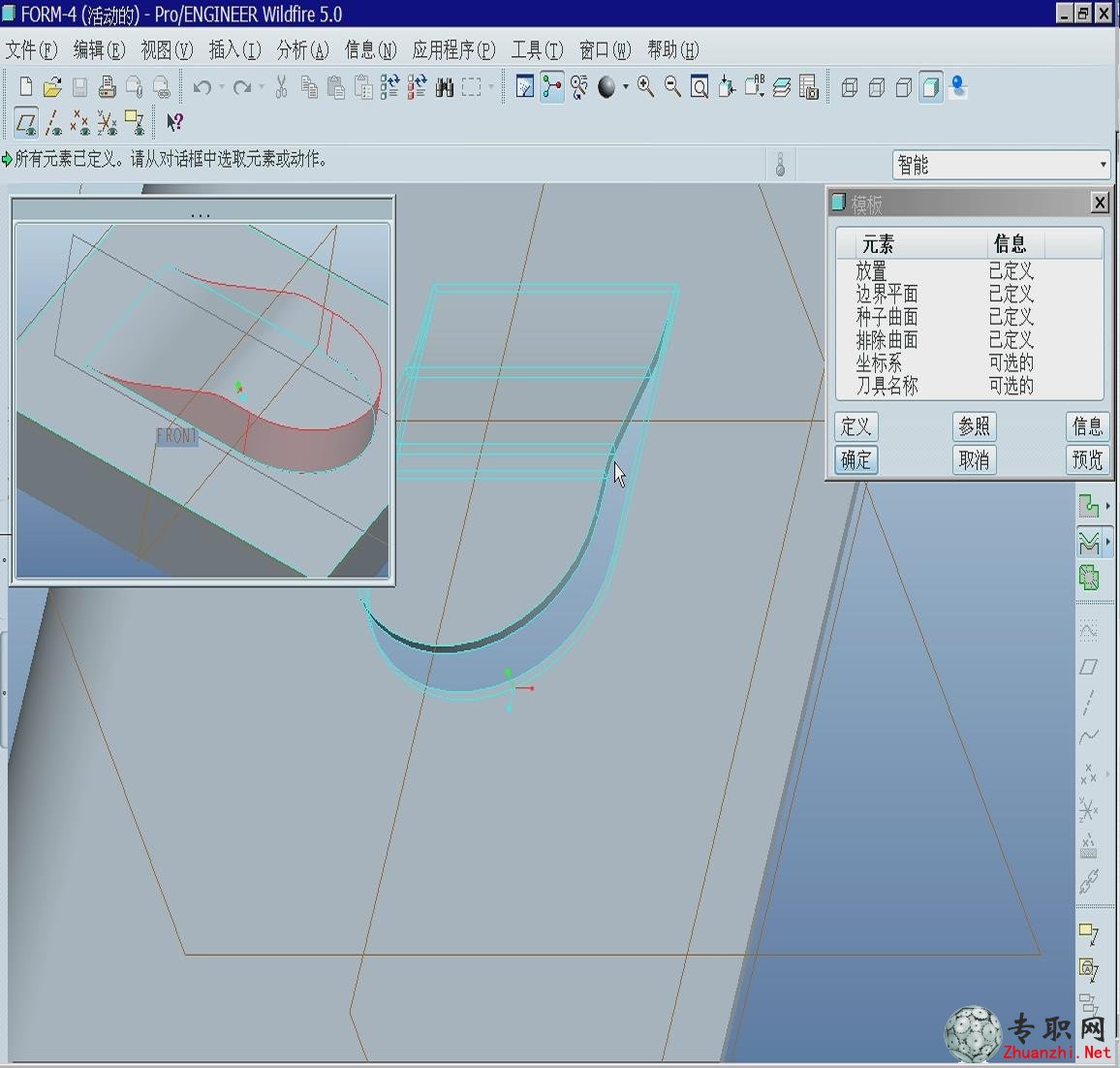Click the 定义 button
Viewport: 1120px width, 1068px height.
856,426
